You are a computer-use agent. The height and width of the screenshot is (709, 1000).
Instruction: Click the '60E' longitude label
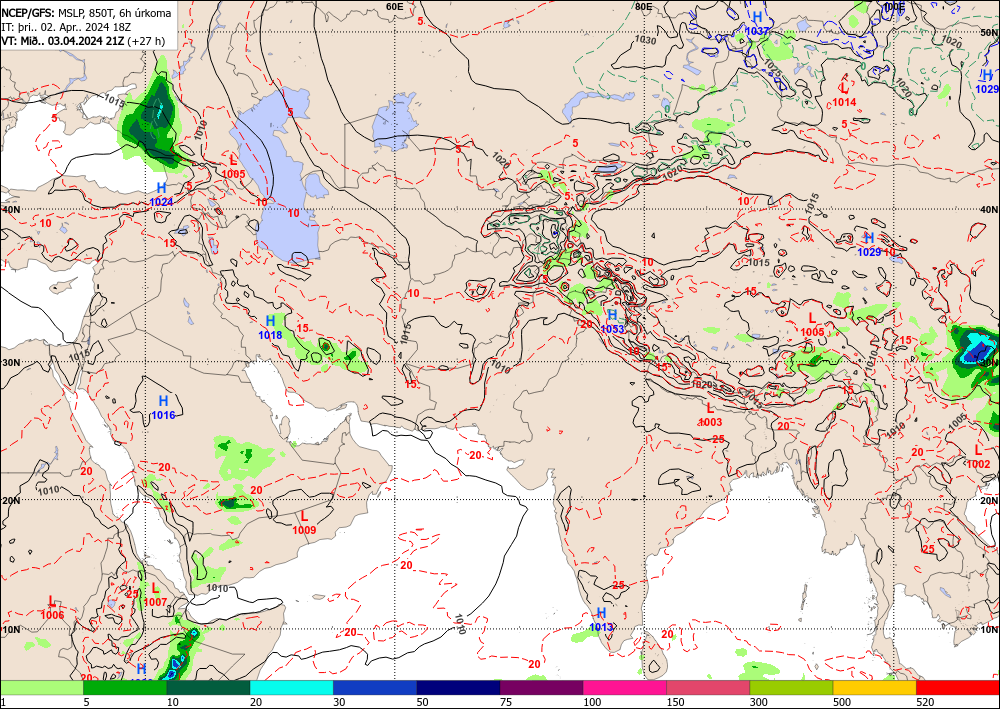(x=395, y=6)
